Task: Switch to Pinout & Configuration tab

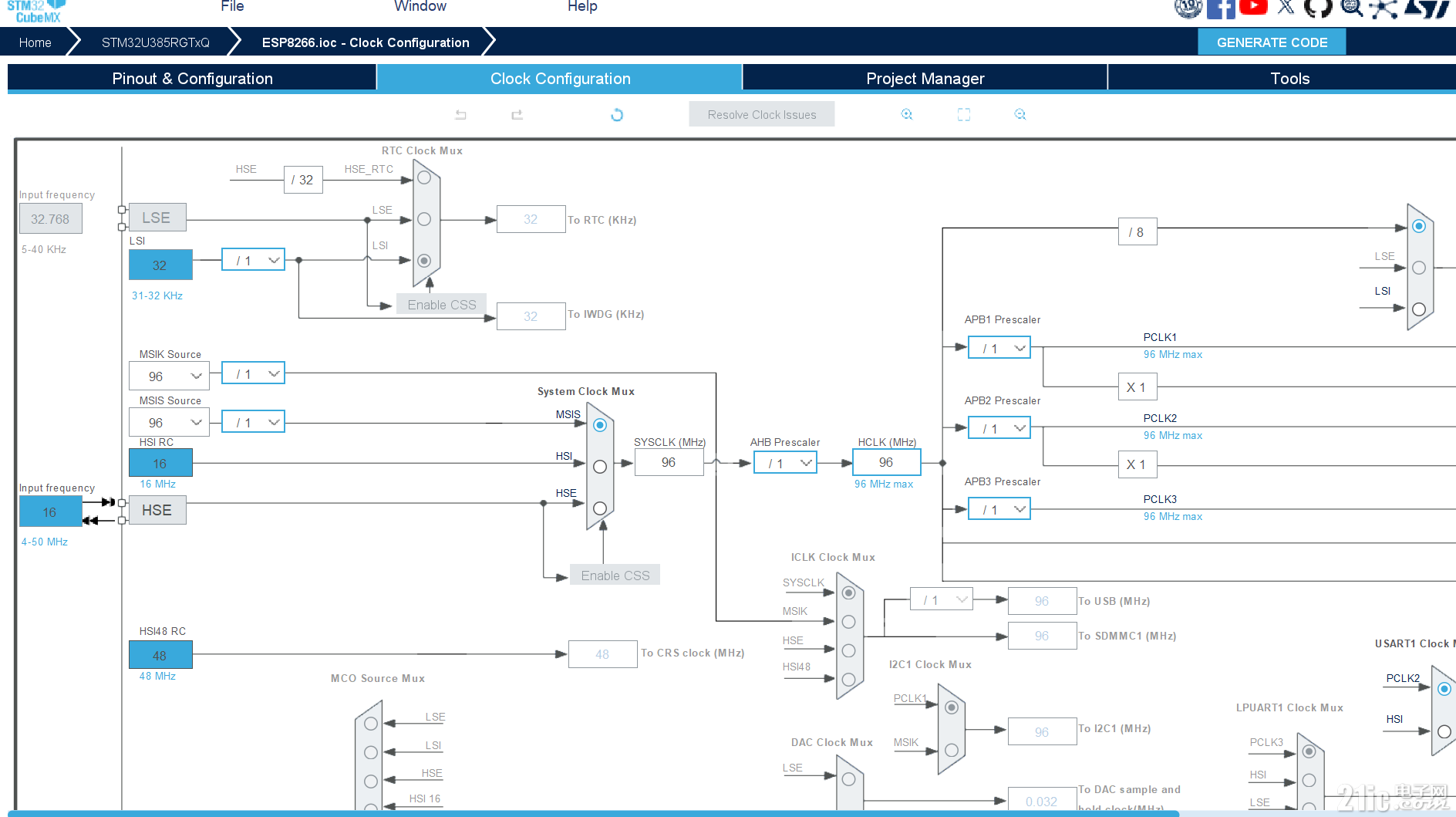Action: click(x=192, y=78)
